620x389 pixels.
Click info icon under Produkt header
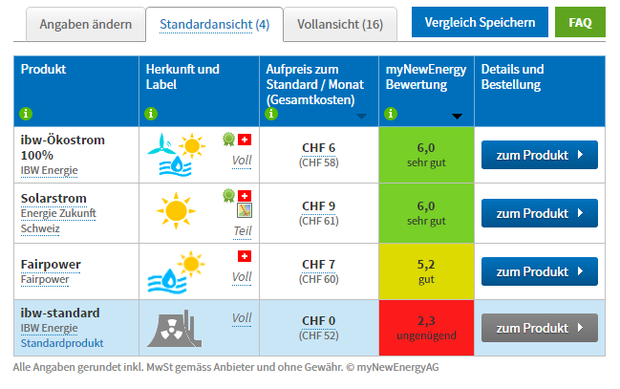click(x=26, y=114)
